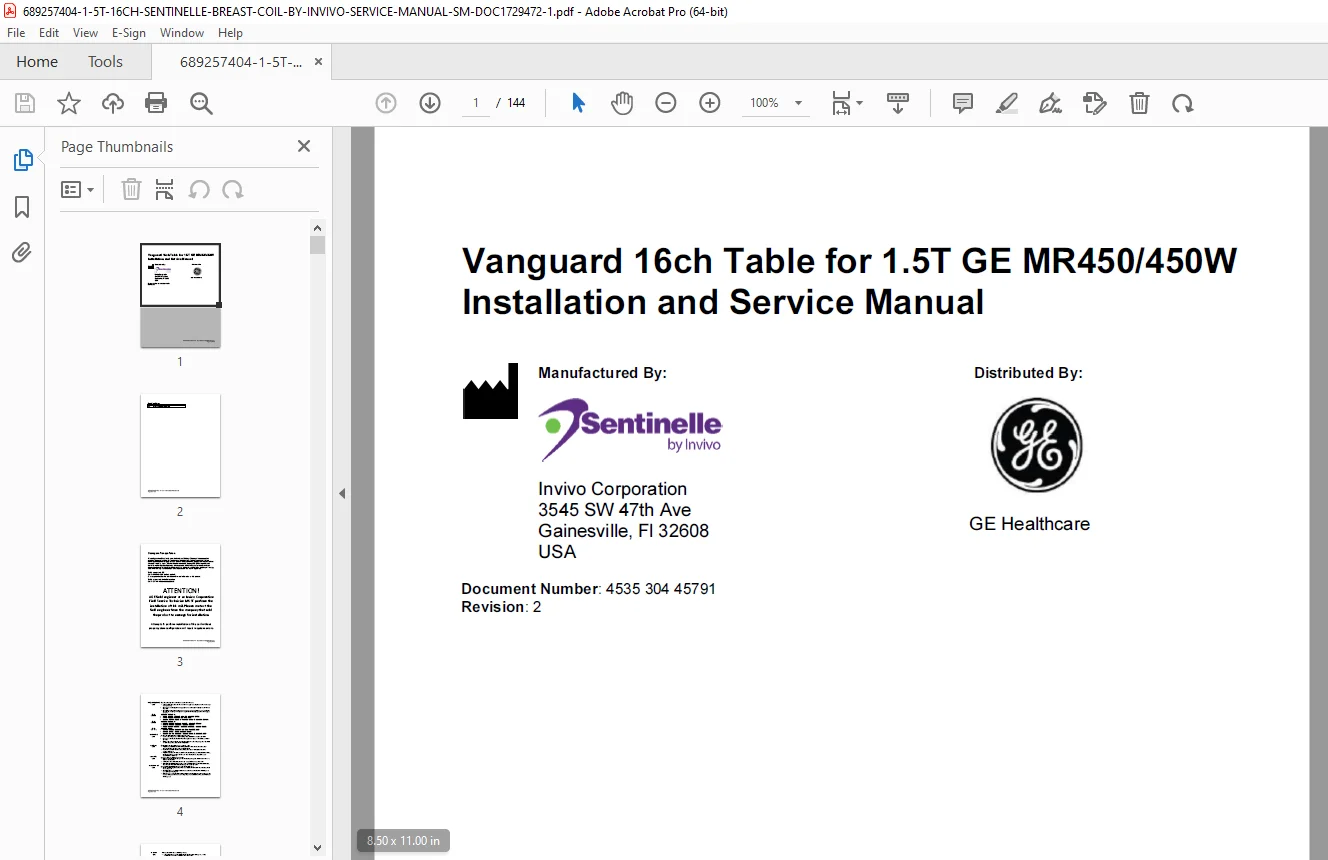Open the Help menu
Image resolution: width=1328 pixels, height=860 pixels.
click(x=230, y=33)
